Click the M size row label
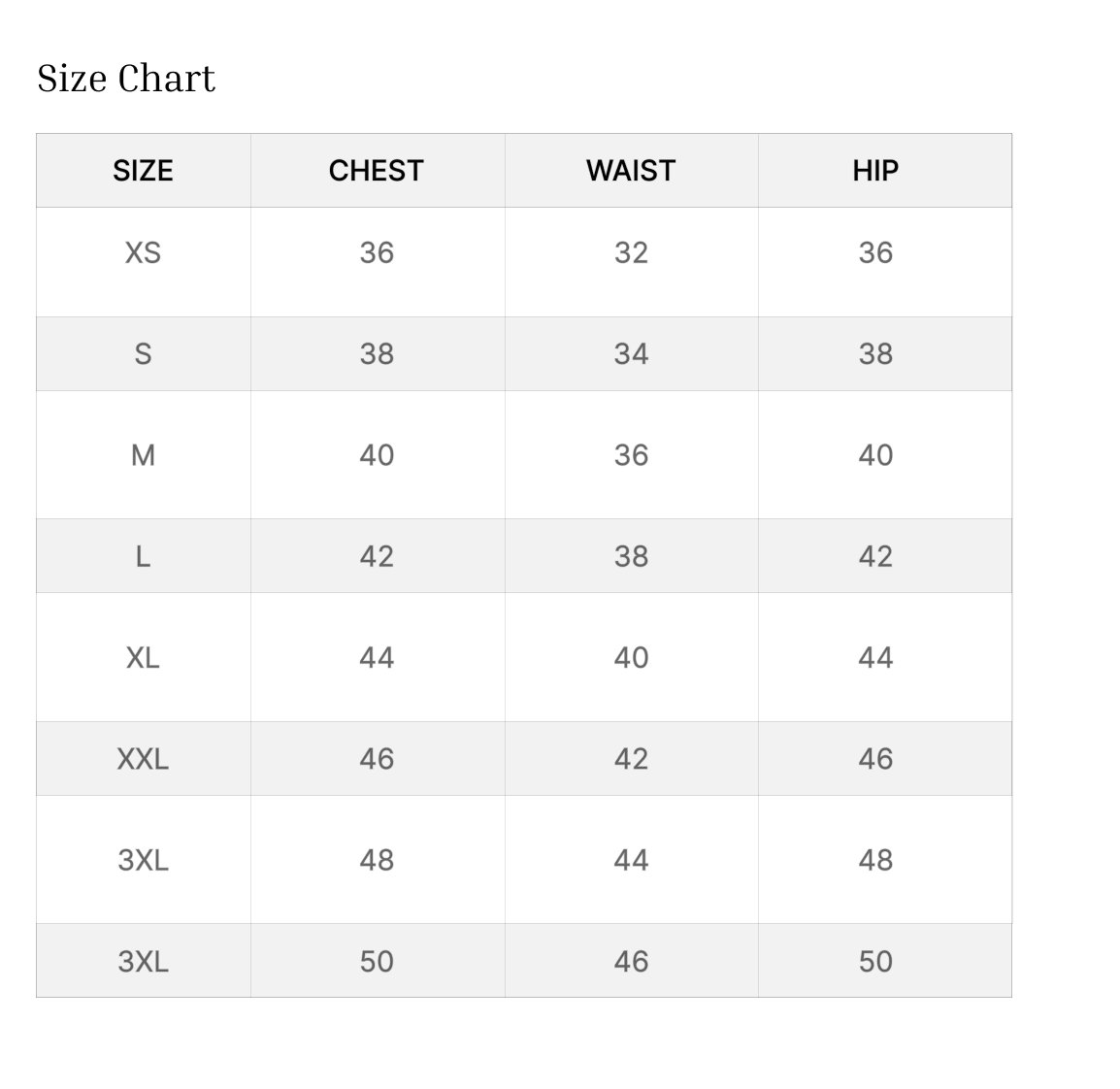Screen dimensions: 1120x1089 [143, 455]
